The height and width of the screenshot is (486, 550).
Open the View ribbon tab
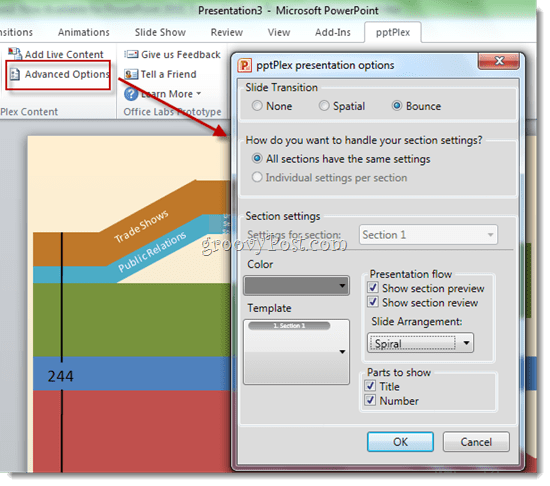pyautogui.click(x=279, y=32)
